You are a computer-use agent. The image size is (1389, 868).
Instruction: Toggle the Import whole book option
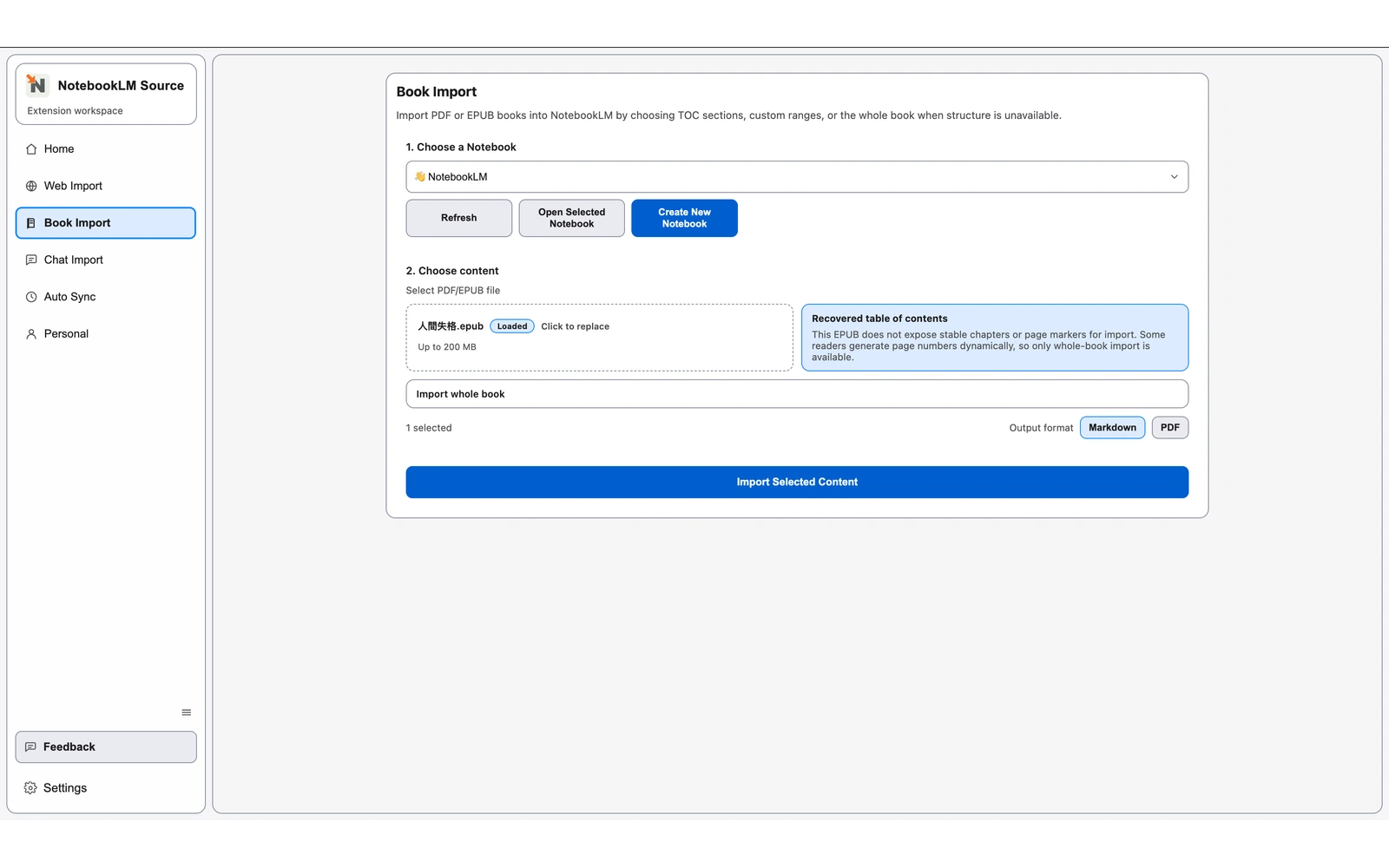[x=796, y=394]
